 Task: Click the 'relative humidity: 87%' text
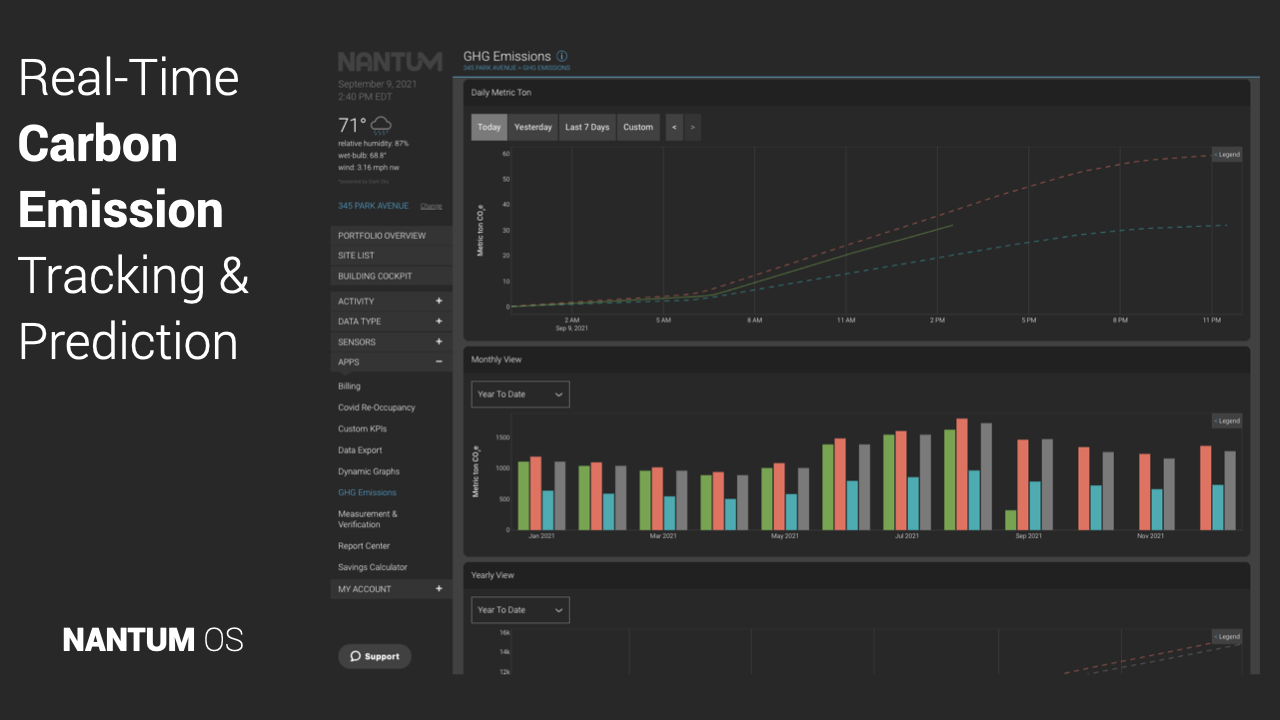coord(373,144)
